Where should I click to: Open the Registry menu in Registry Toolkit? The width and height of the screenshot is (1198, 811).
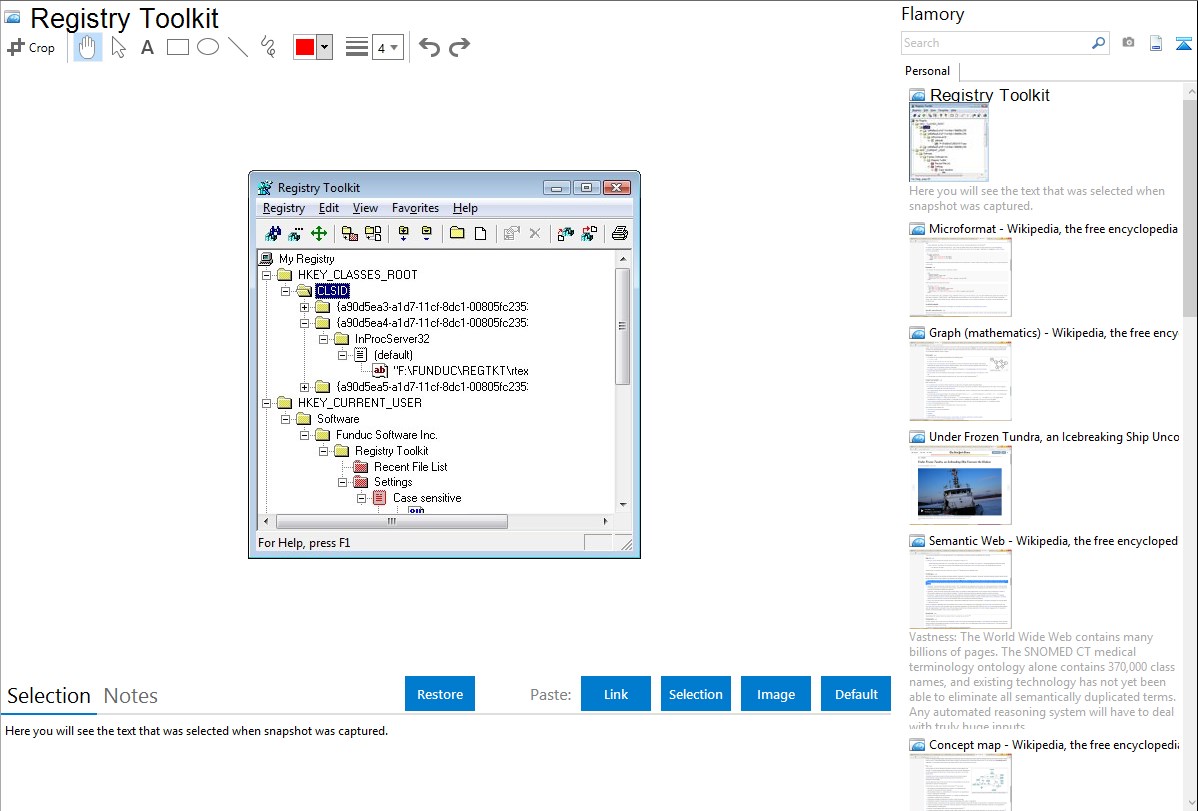[x=283, y=208]
